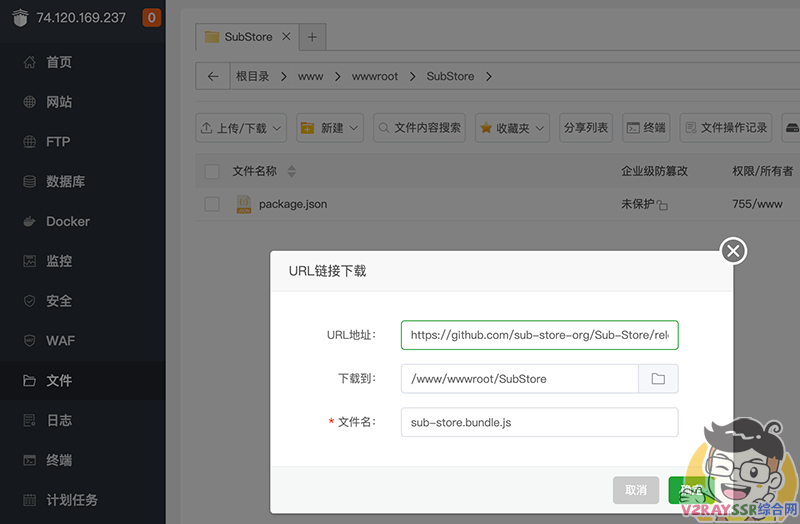Viewport: 800px width, 524px height.
Task: Expand the 新建 dropdown menu
Action: point(331,128)
